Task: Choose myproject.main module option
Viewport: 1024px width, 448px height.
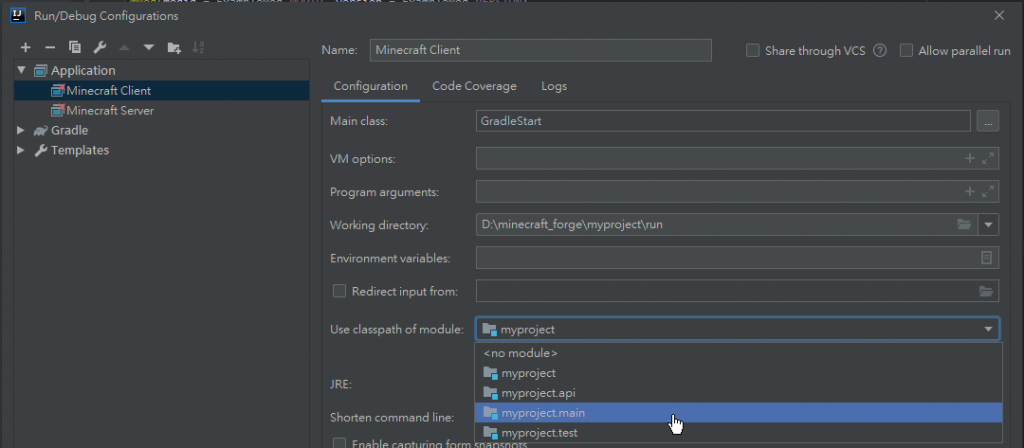Action: (x=738, y=413)
